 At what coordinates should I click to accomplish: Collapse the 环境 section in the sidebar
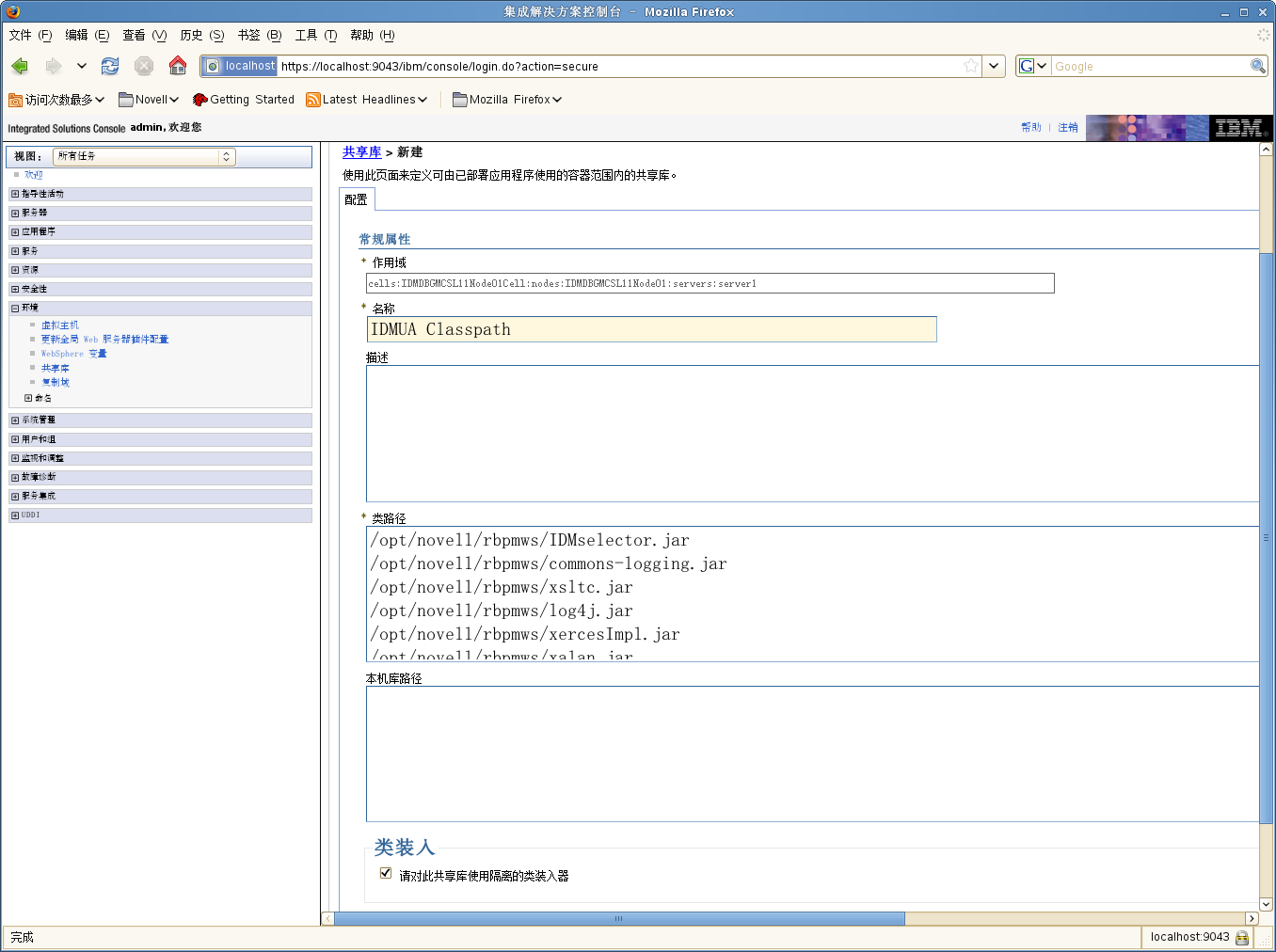pyautogui.click(x=15, y=309)
